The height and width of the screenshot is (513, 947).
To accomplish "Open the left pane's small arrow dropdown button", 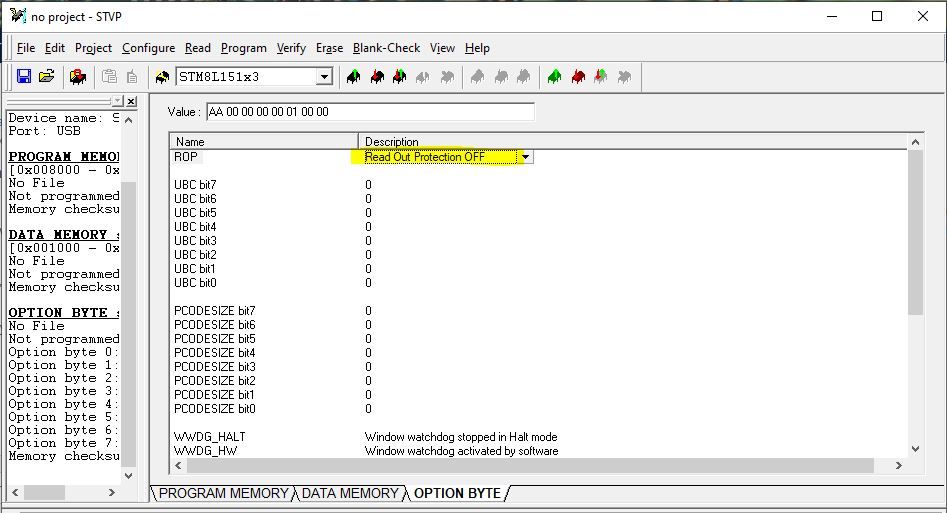I will click(x=118, y=102).
